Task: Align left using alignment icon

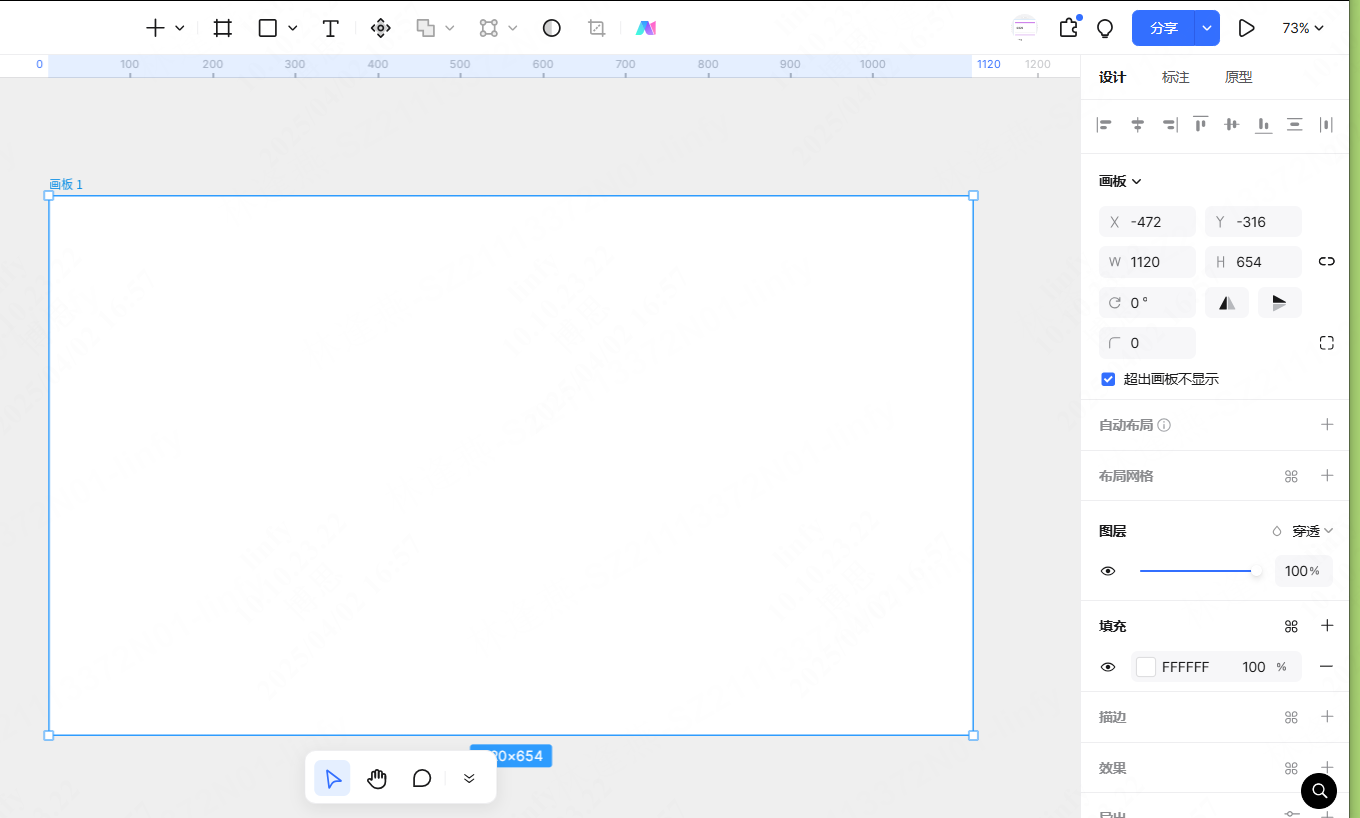Action: click(1105, 125)
